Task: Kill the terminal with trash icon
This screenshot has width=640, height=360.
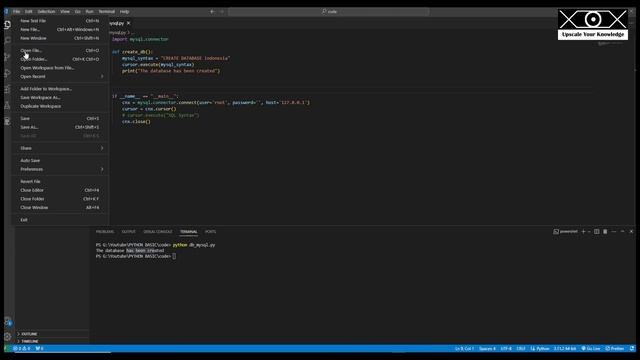Action: click(x=605, y=231)
